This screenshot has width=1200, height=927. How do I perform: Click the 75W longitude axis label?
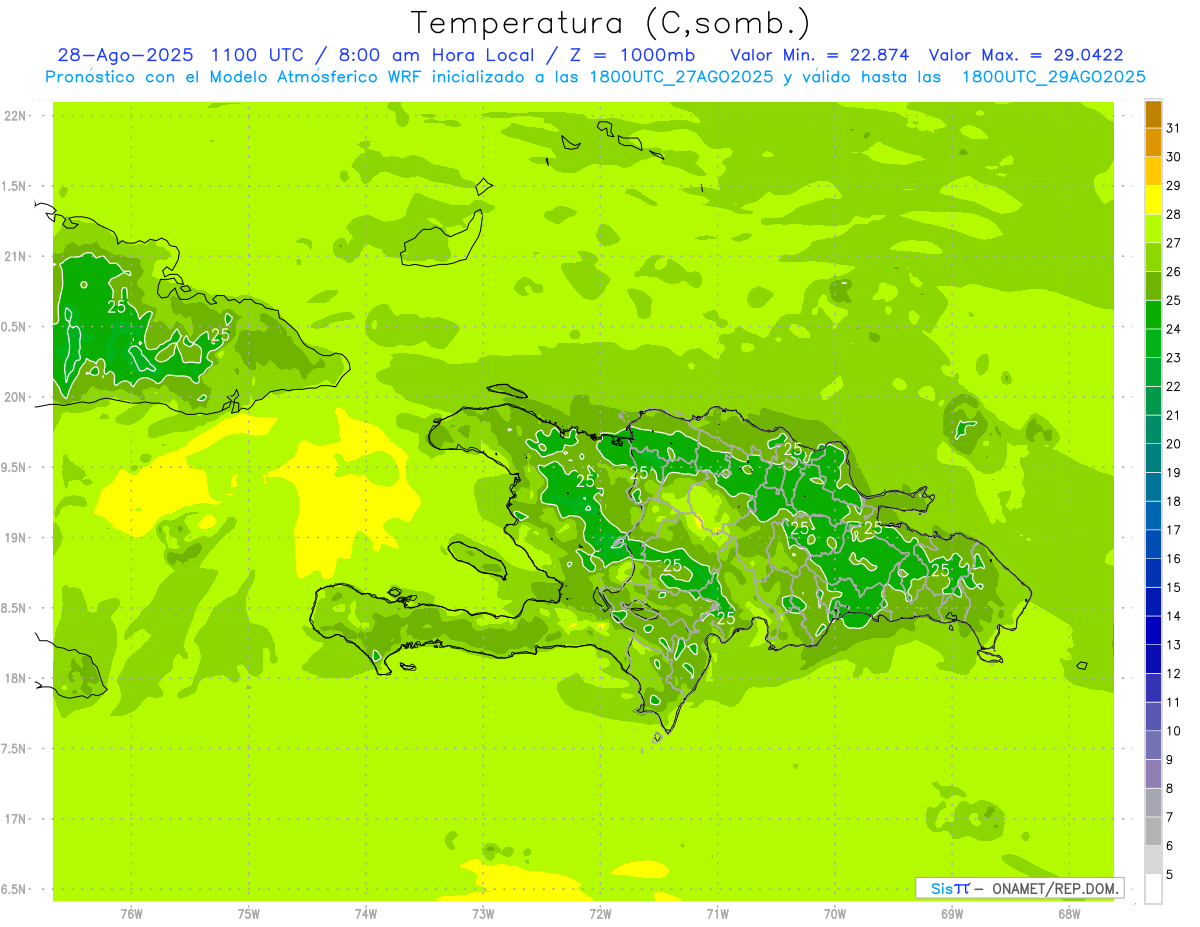(x=249, y=913)
